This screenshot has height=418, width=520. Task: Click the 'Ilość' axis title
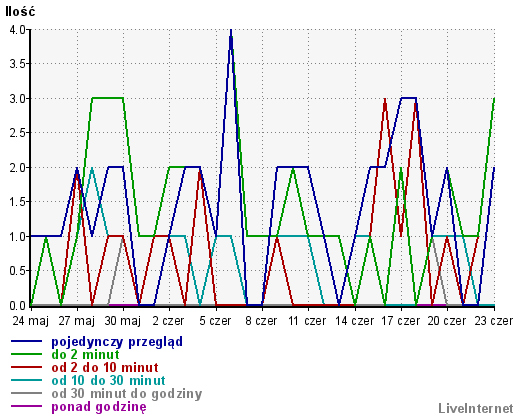(20, 11)
